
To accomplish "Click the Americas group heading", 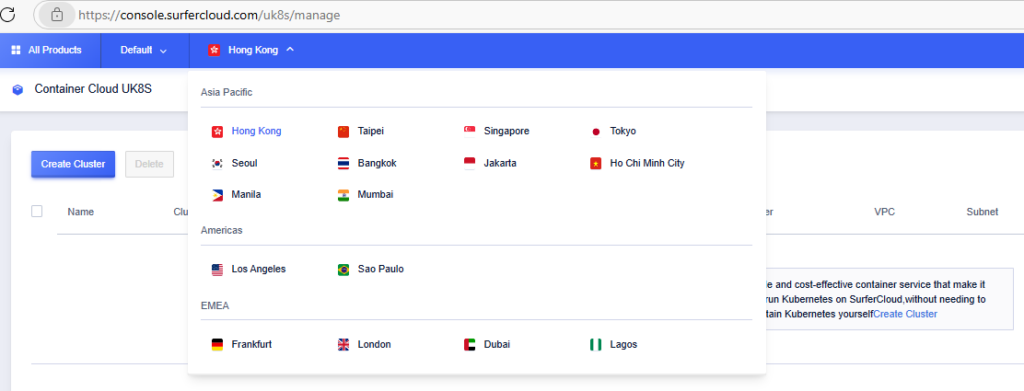I will [222, 230].
